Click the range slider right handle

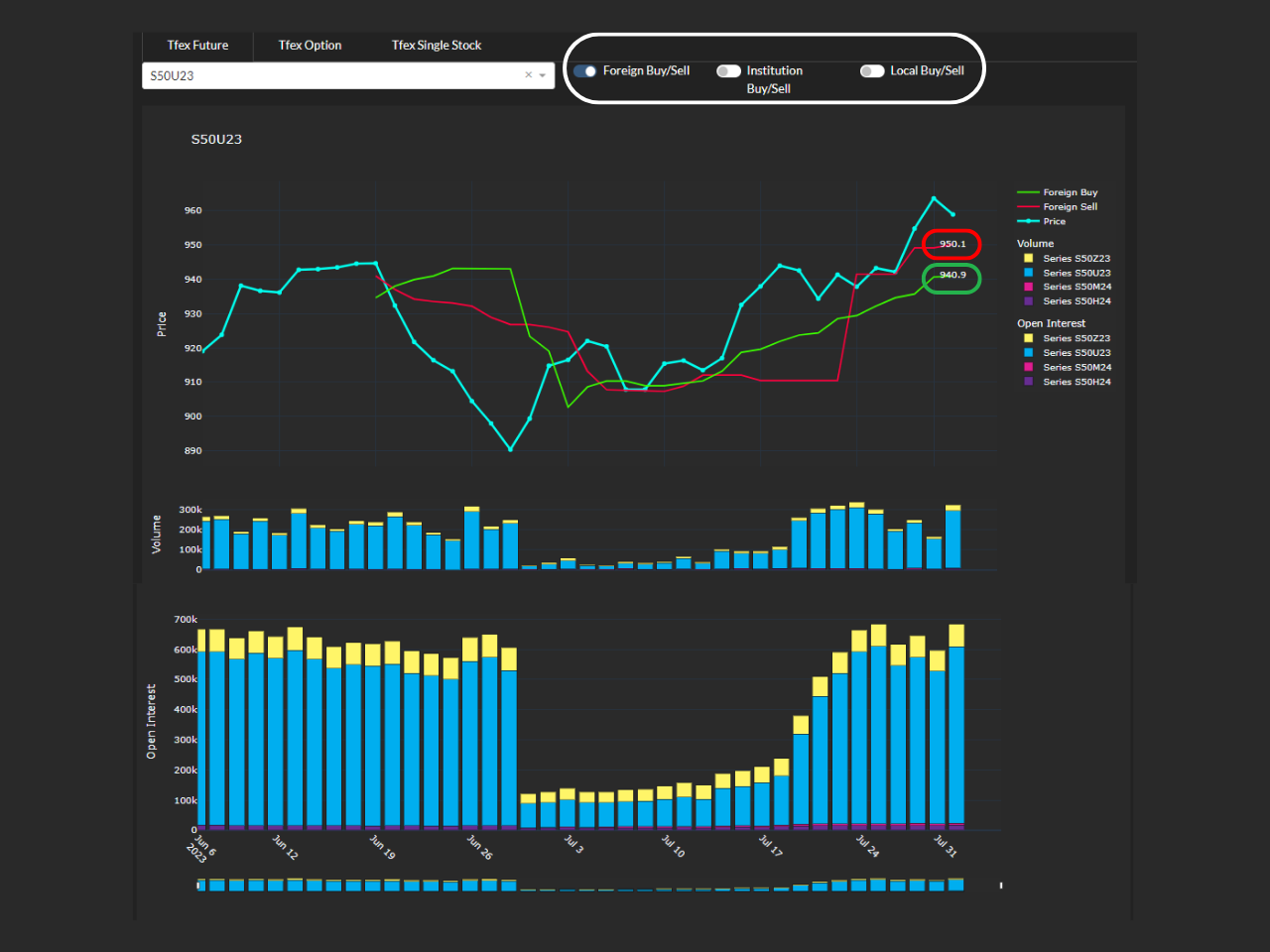tap(1001, 885)
